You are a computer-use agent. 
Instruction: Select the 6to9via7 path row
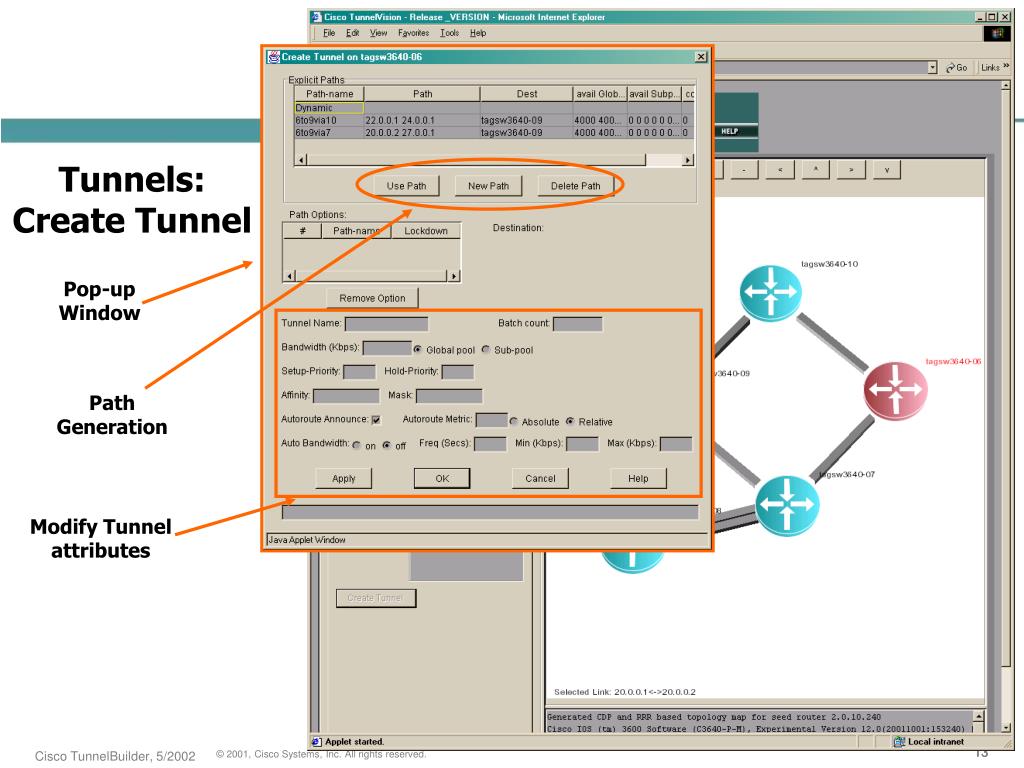pyautogui.click(x=494, y=133)
